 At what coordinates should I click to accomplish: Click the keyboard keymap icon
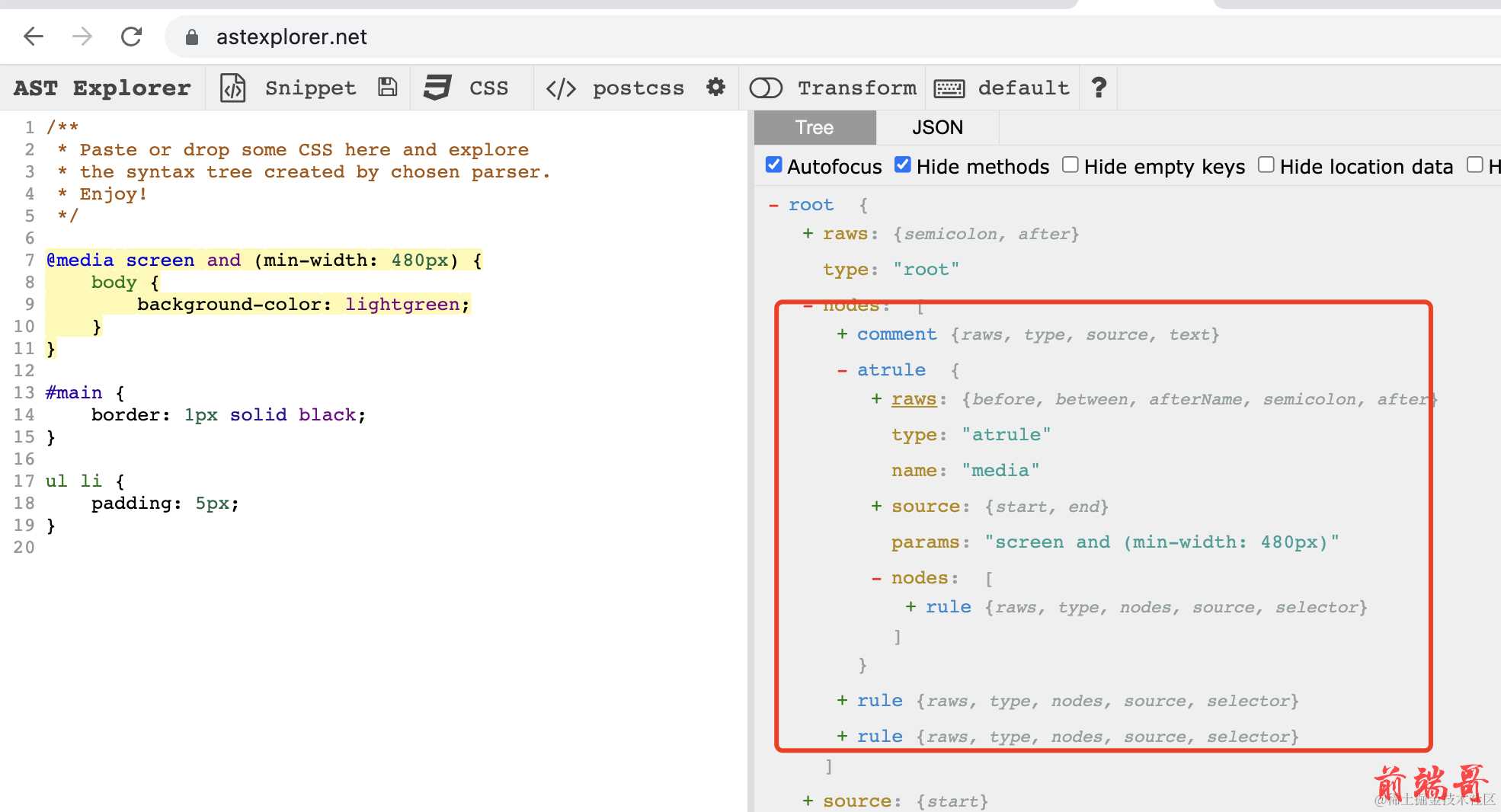point(949,88)
